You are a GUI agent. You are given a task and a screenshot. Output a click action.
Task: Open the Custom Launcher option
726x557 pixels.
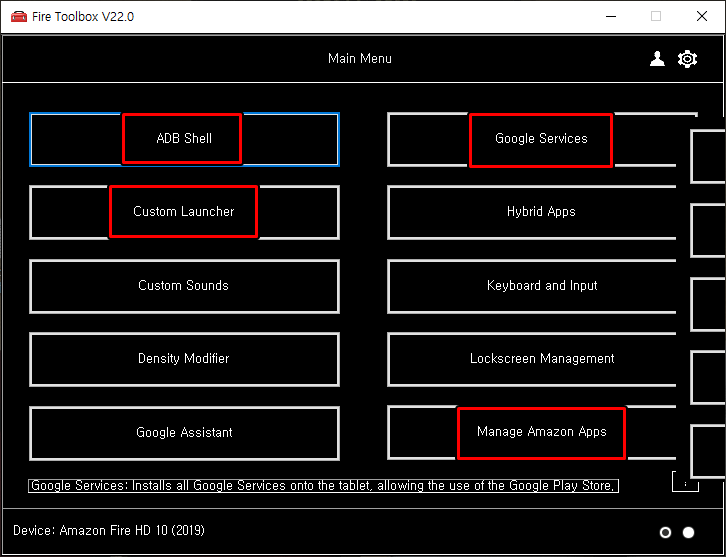pyautogui.click(x=184, y=212)
